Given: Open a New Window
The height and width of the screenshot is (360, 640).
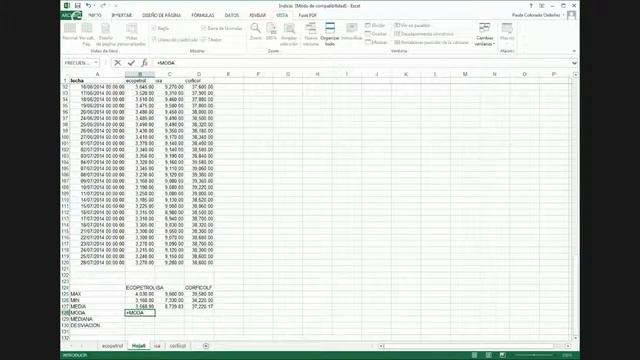Looking at the screenshot, I should [x=311, y=34].
